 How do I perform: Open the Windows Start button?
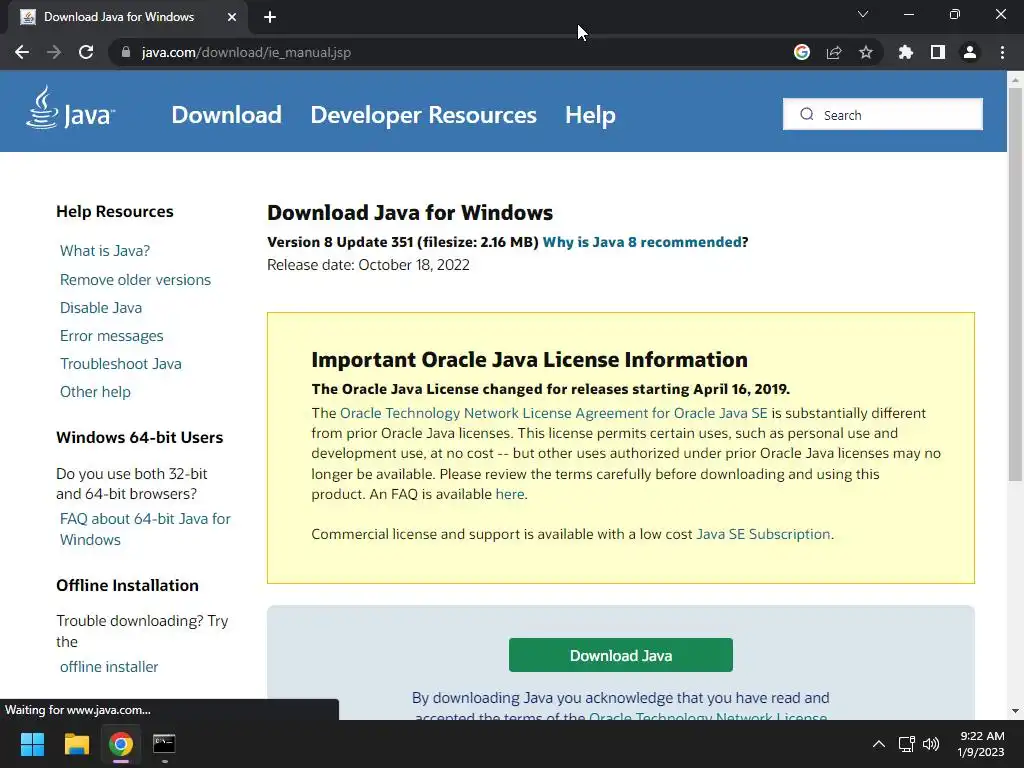point(32,744)
